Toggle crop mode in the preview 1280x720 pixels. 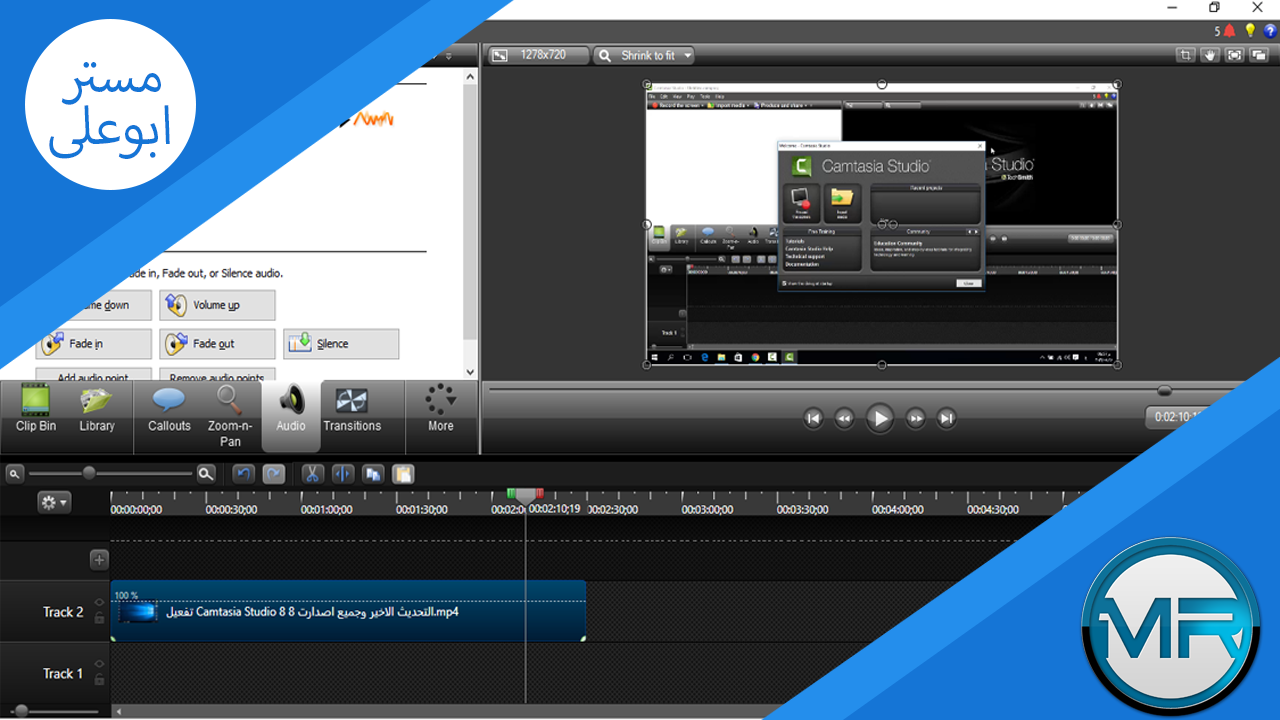pyautogui.click(x=1185, y=55)
